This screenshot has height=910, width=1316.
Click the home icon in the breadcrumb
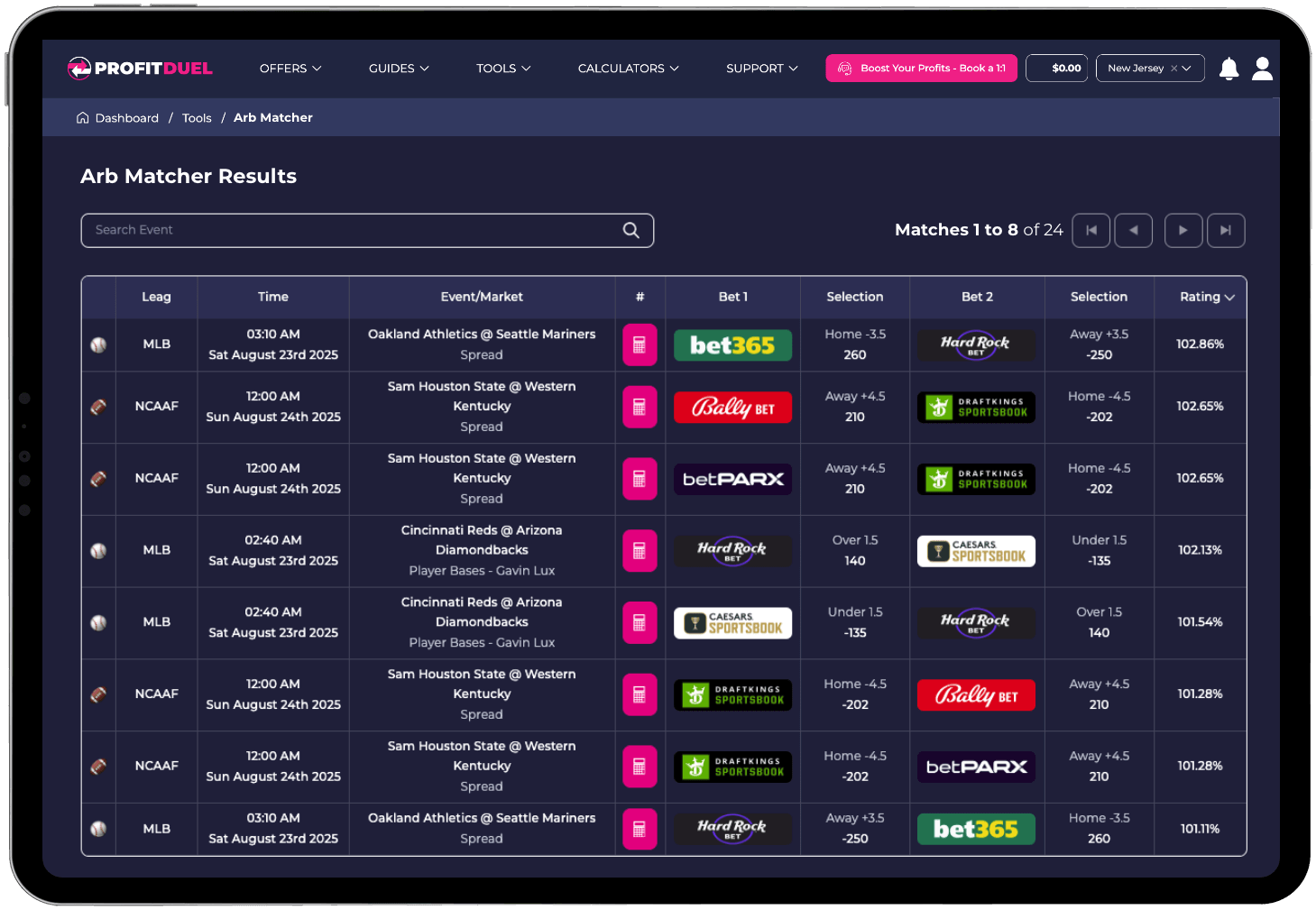pos(83,118)
